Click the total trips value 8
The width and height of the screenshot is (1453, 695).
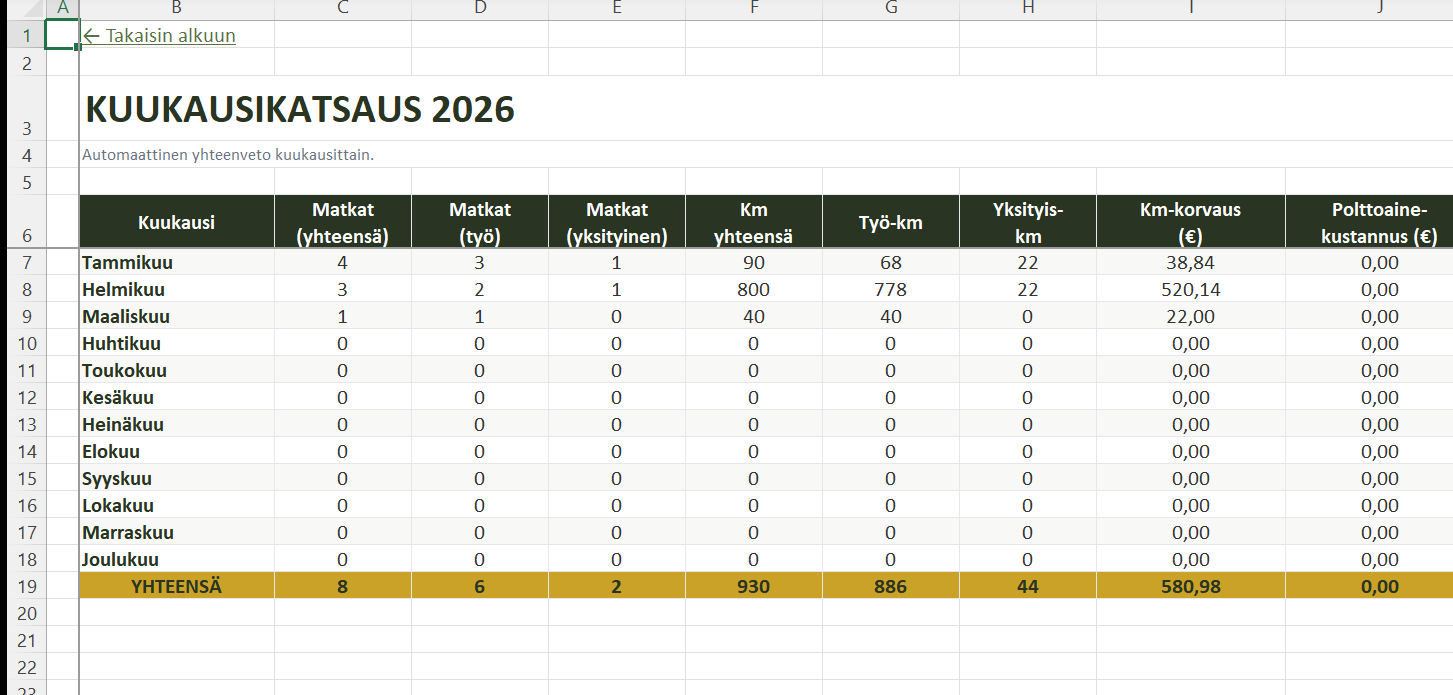point(343,587)
